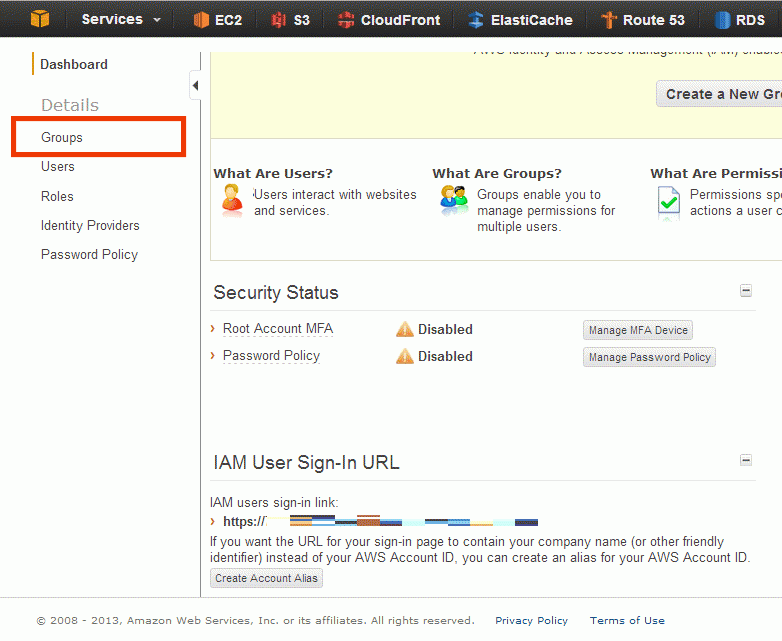Expand the sign-in link arrow
This screenshot has height=641, width=782.
[213, 522]
